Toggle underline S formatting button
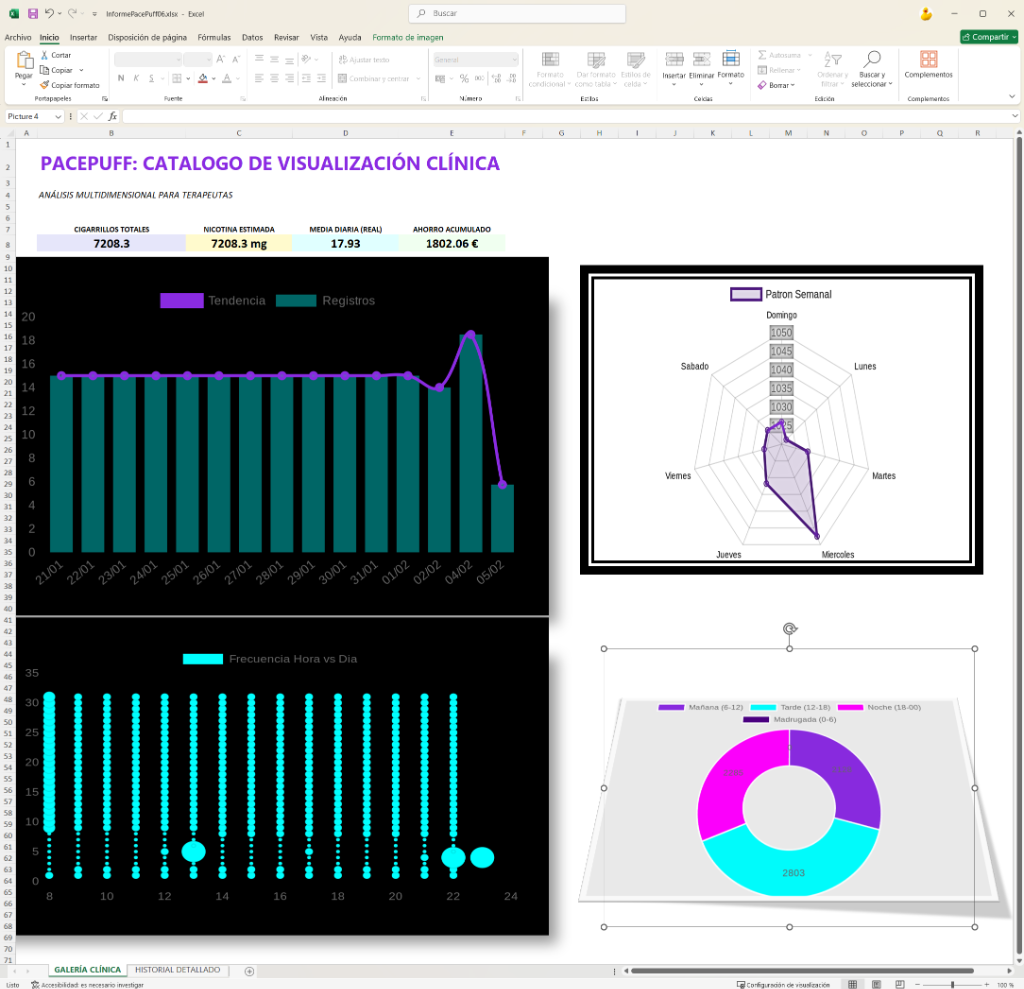 pos(152,78)
